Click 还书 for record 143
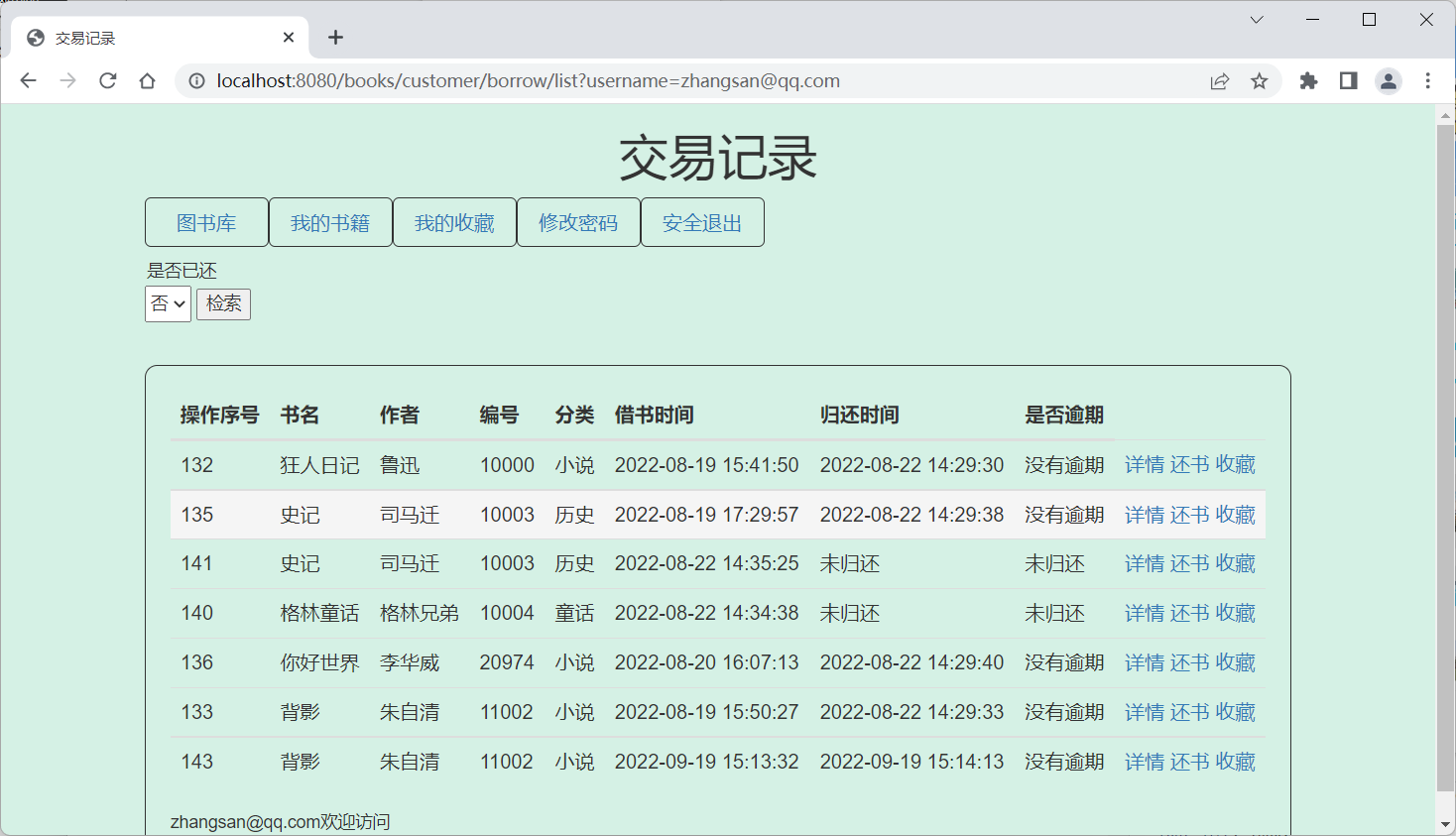The image size is (1456, 836). (1190, 762)
